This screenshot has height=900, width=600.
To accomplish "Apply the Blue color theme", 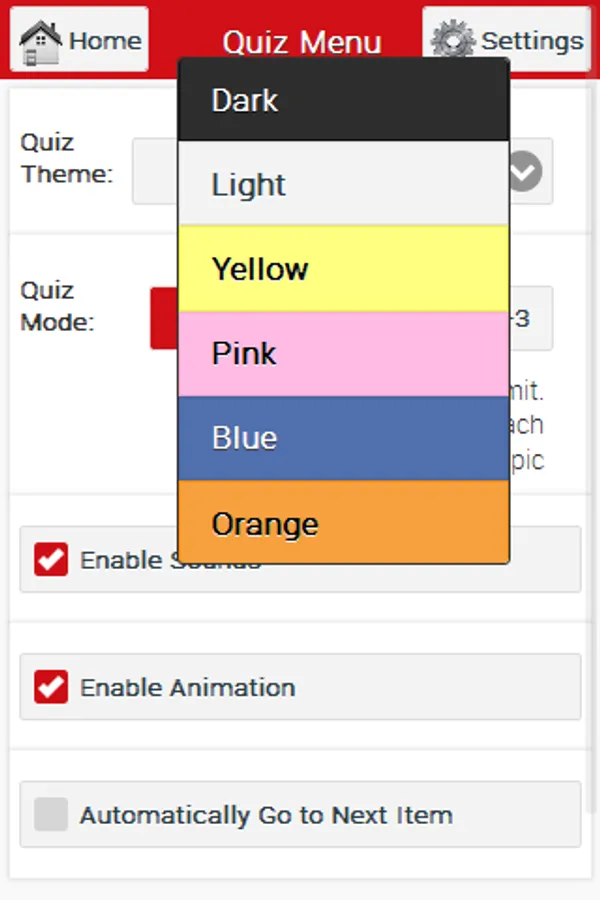I will point(344,438).
